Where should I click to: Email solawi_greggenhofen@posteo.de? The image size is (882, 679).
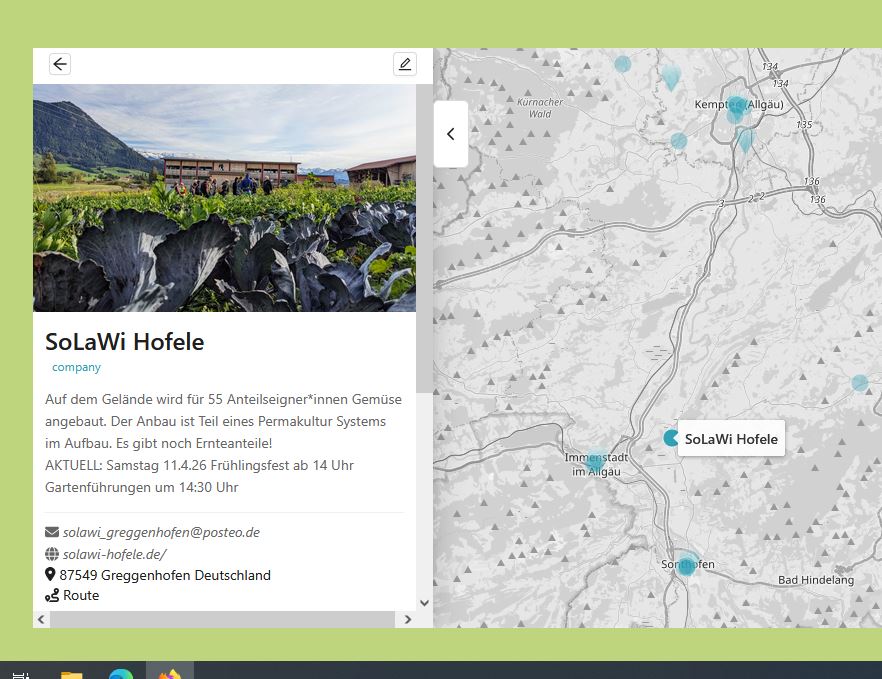click(161, 532)
